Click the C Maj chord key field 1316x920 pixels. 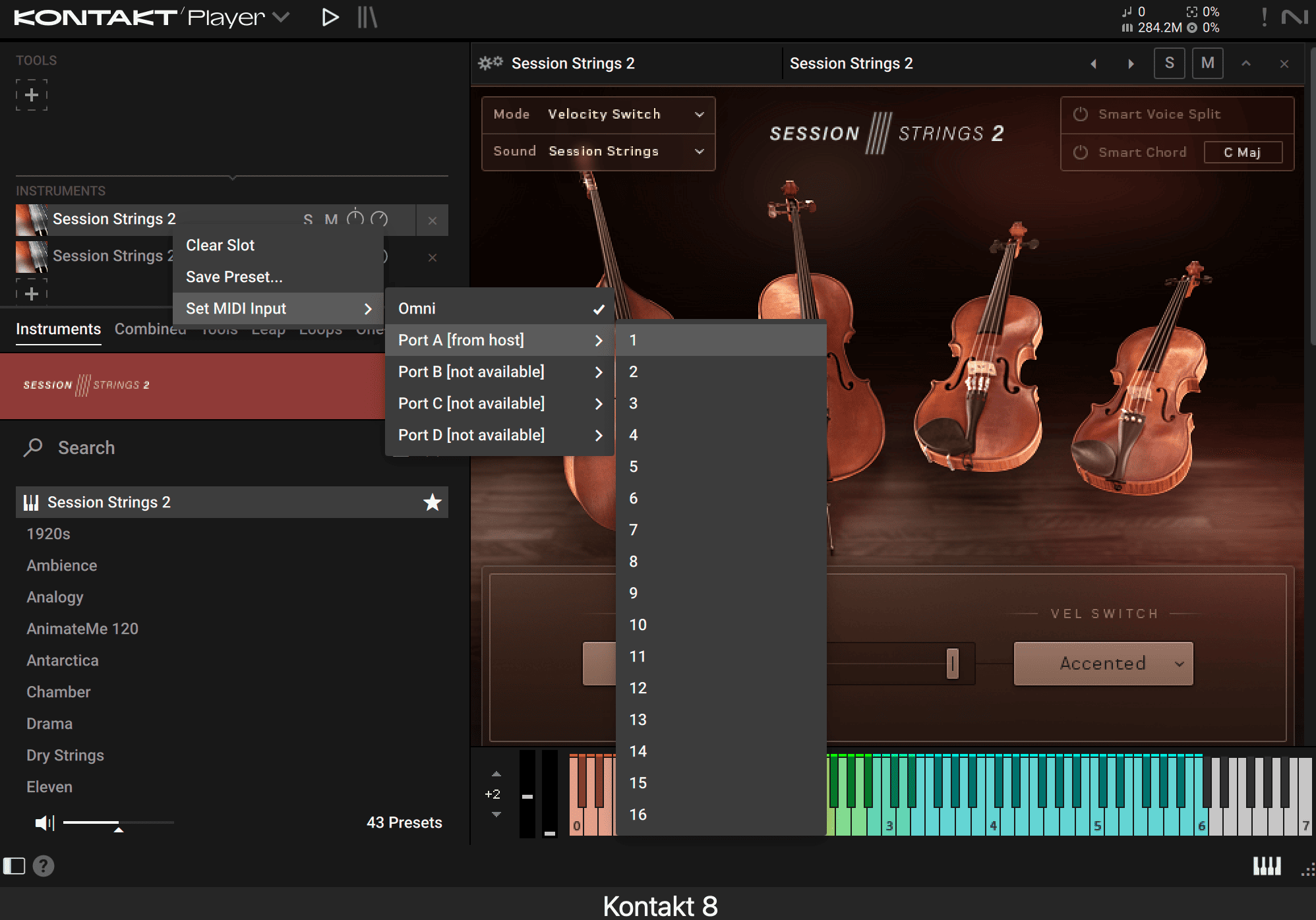[1243, 152]
